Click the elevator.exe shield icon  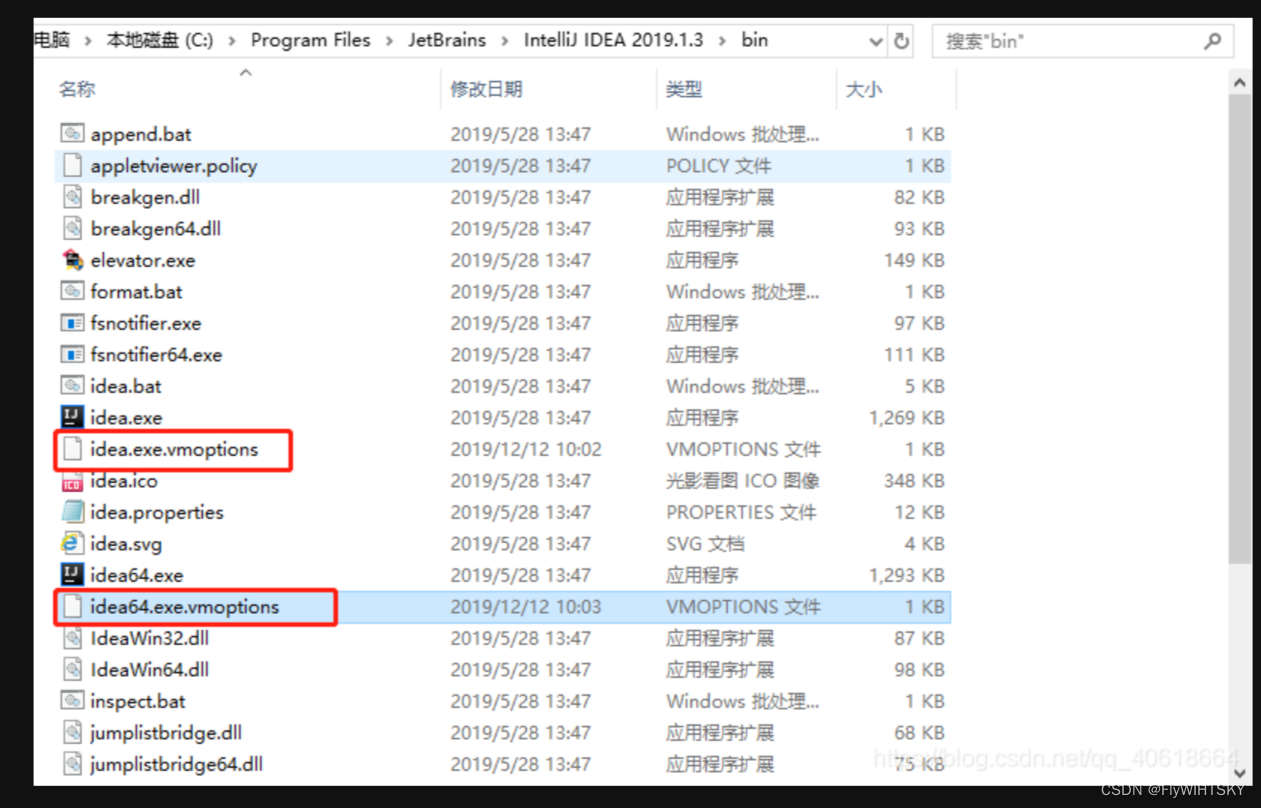71,260
